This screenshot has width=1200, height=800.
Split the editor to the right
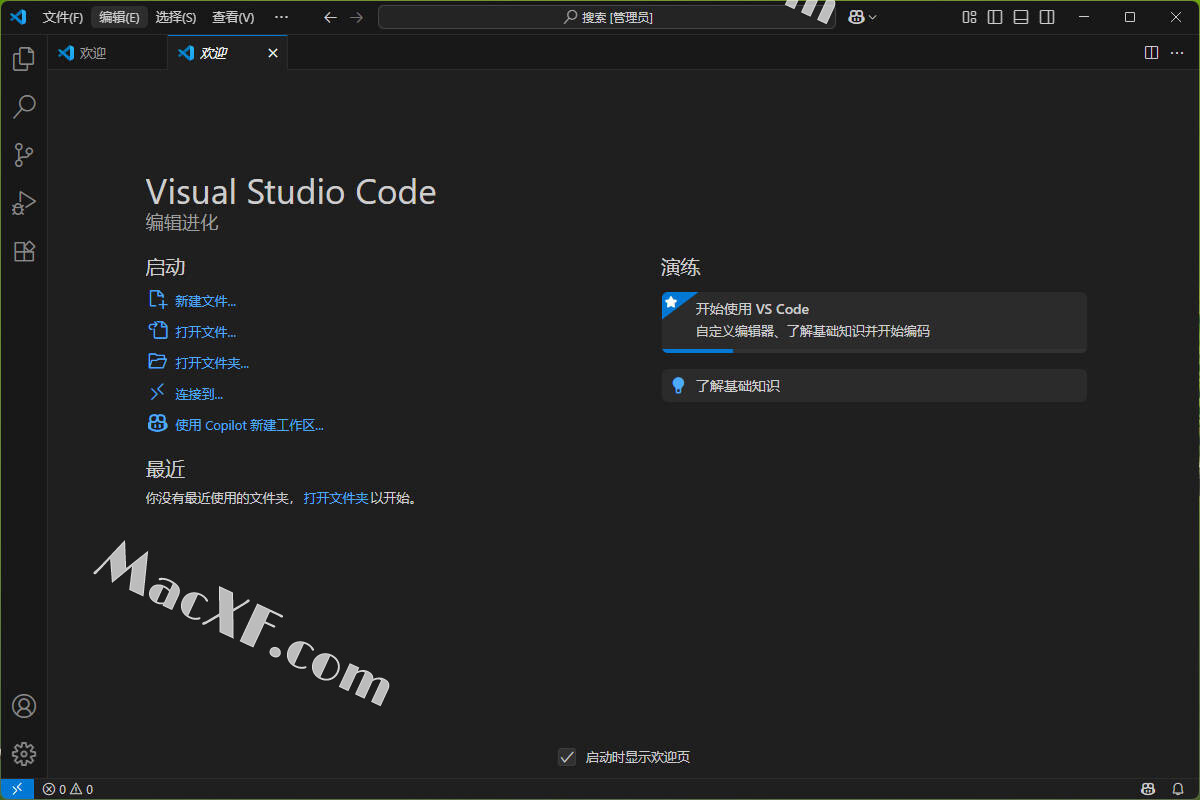click(1151, 53)
